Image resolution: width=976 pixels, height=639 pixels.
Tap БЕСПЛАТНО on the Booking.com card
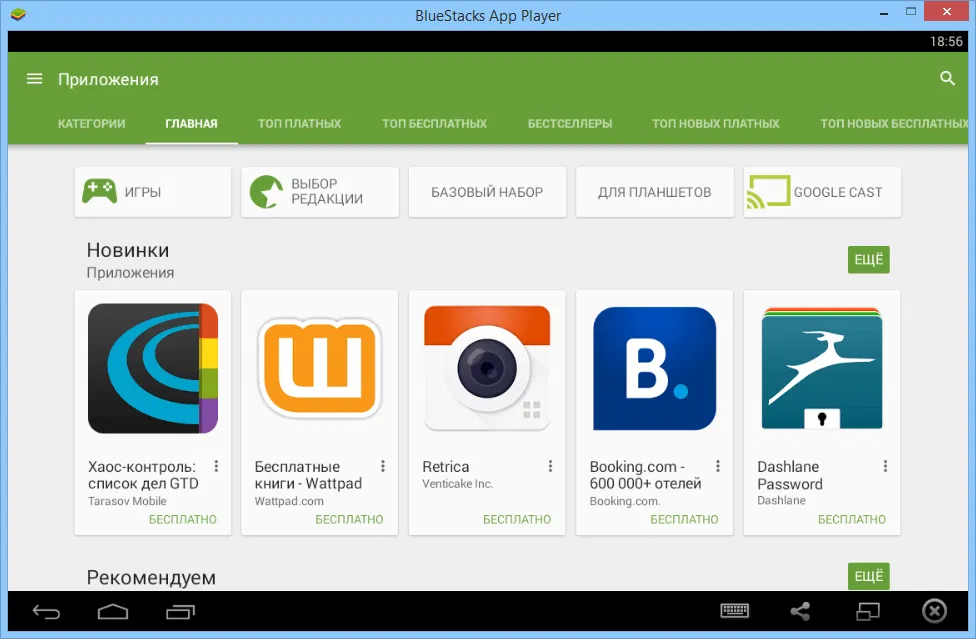pyautogui.click(x=686, y=519)
